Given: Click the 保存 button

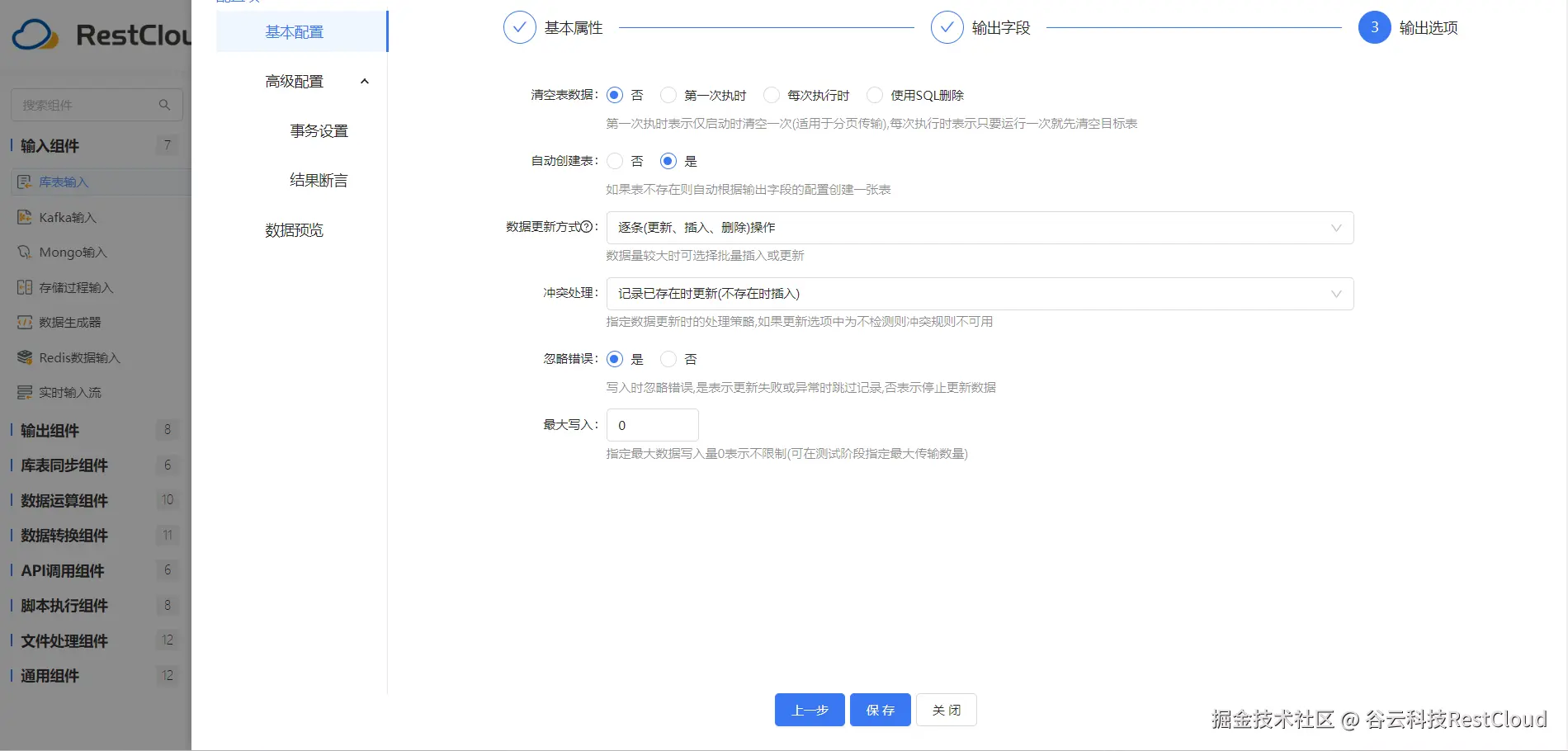Looking at the screenshot, I should (881, 710).
